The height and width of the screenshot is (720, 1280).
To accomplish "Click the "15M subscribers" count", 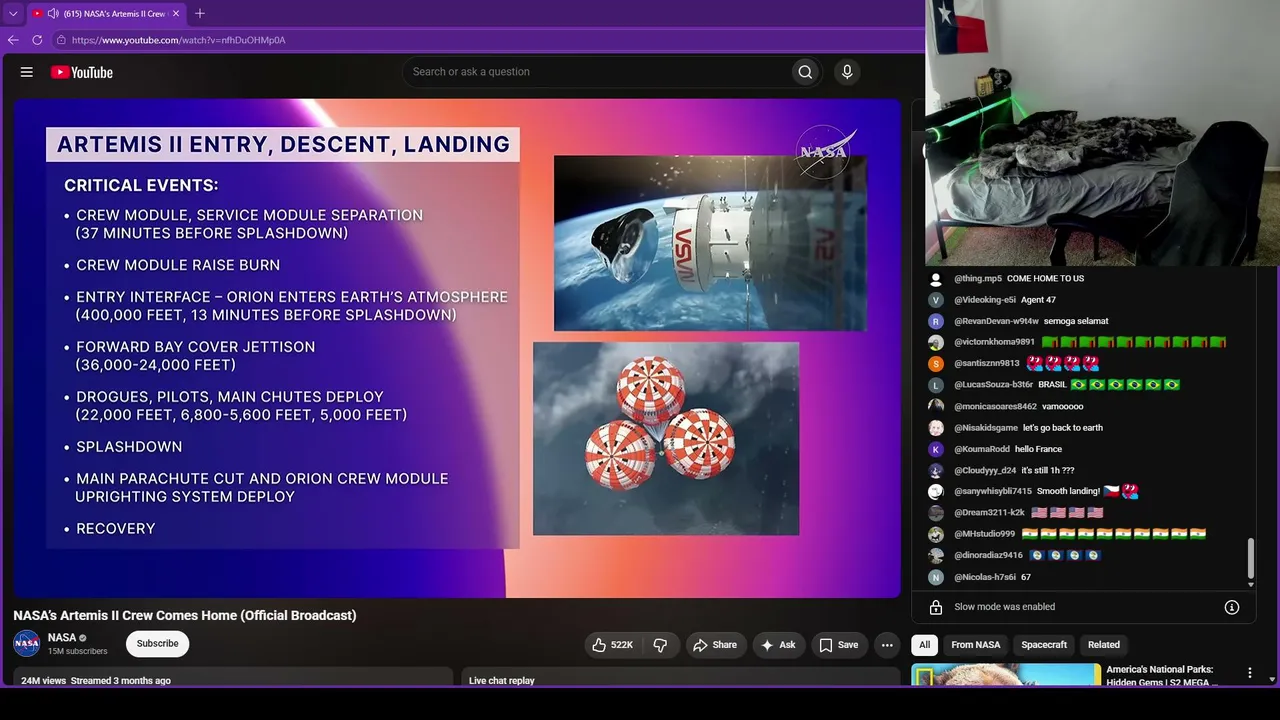I will click(x=78, y=652).
